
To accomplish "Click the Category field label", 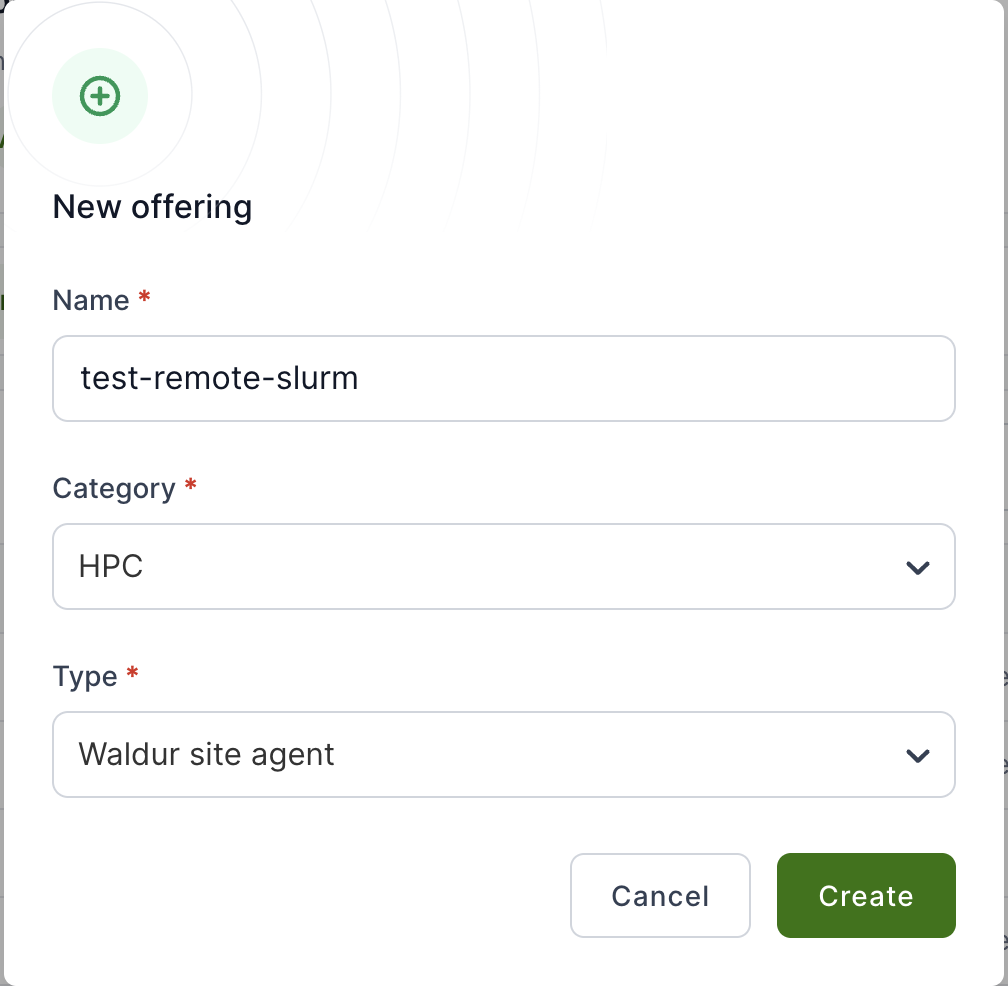I will [x=113, y=488].
